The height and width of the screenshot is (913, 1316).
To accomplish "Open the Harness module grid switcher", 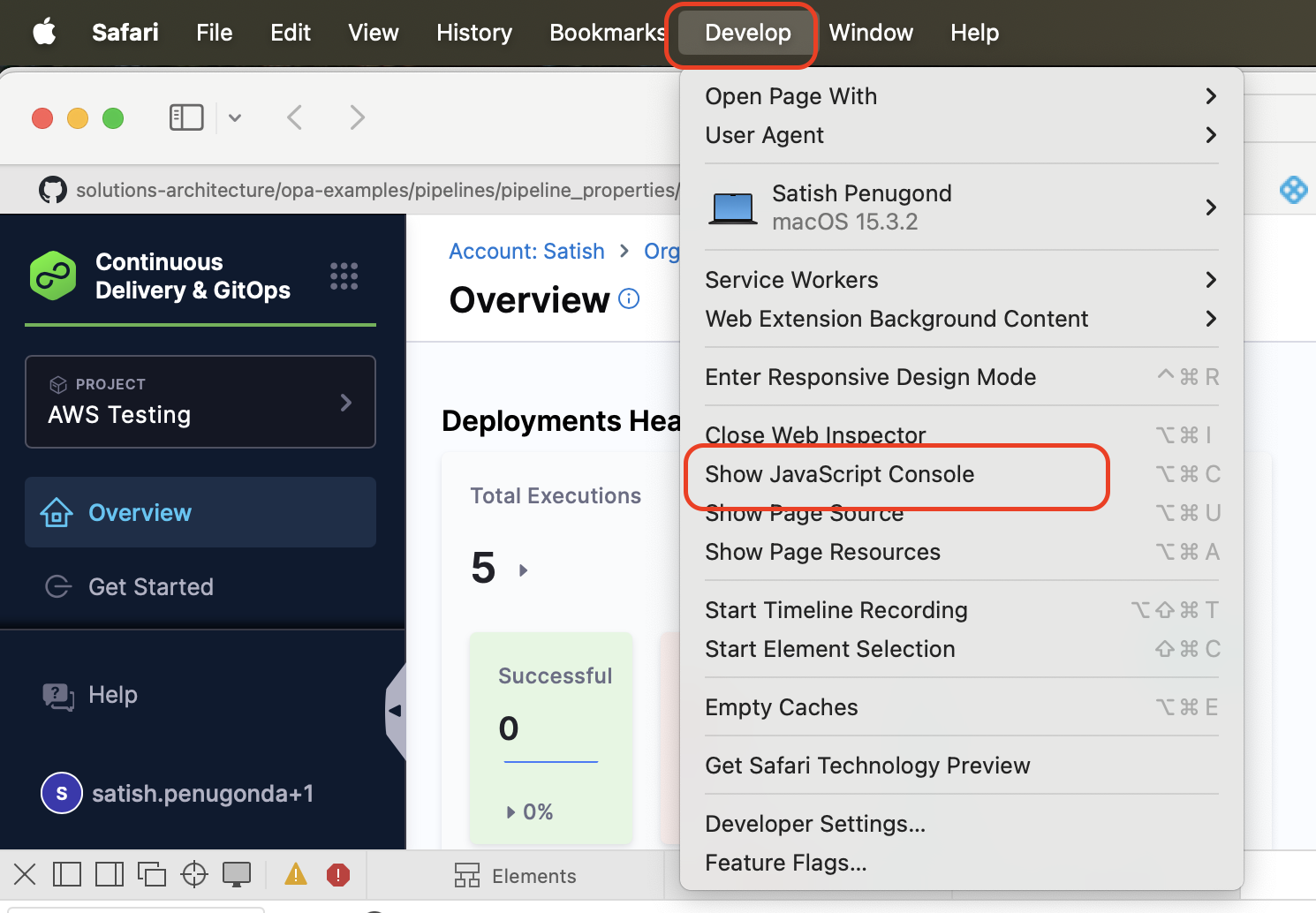I will click(344, 276).
